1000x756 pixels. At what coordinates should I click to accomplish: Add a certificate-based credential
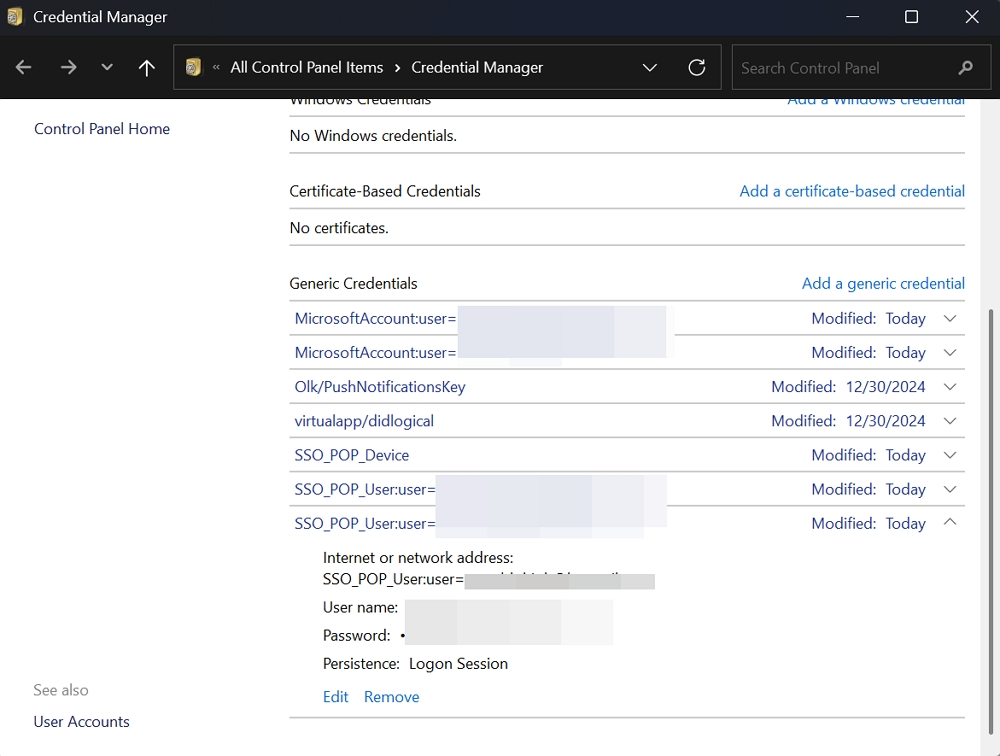(x=852, y=191)
